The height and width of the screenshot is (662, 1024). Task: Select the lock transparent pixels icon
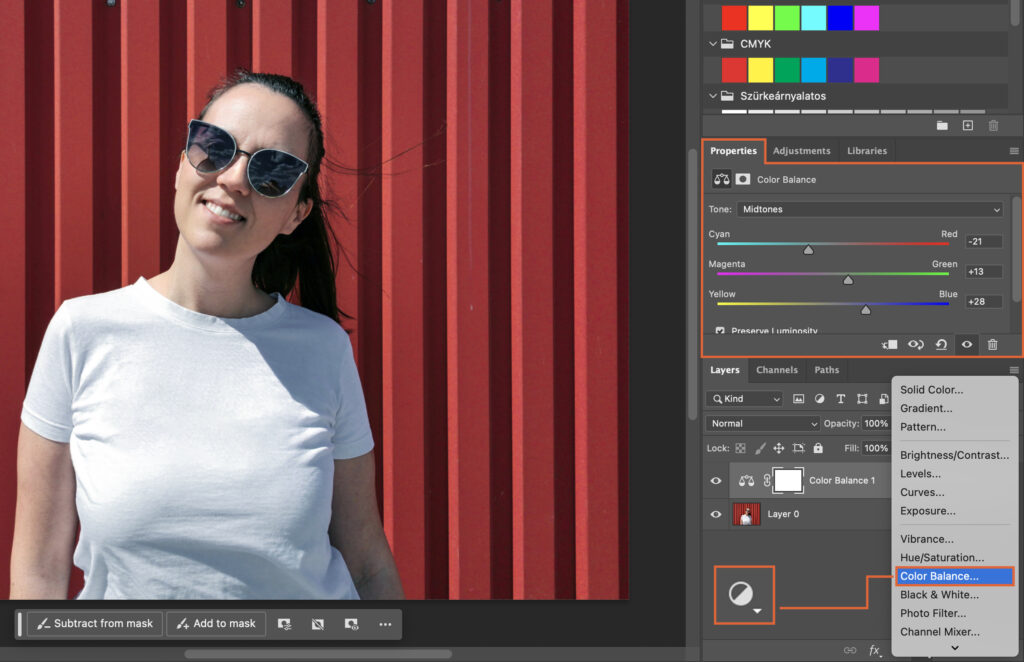coord(739,448)
